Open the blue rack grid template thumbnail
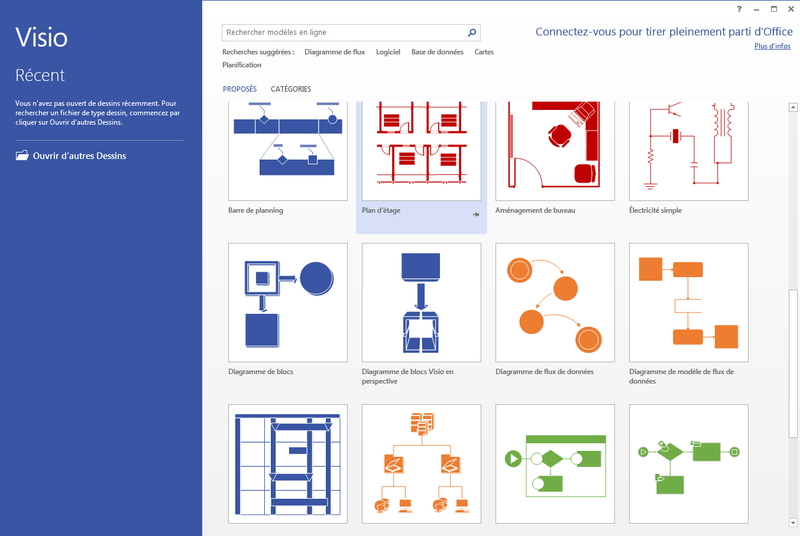 [288, 464]
